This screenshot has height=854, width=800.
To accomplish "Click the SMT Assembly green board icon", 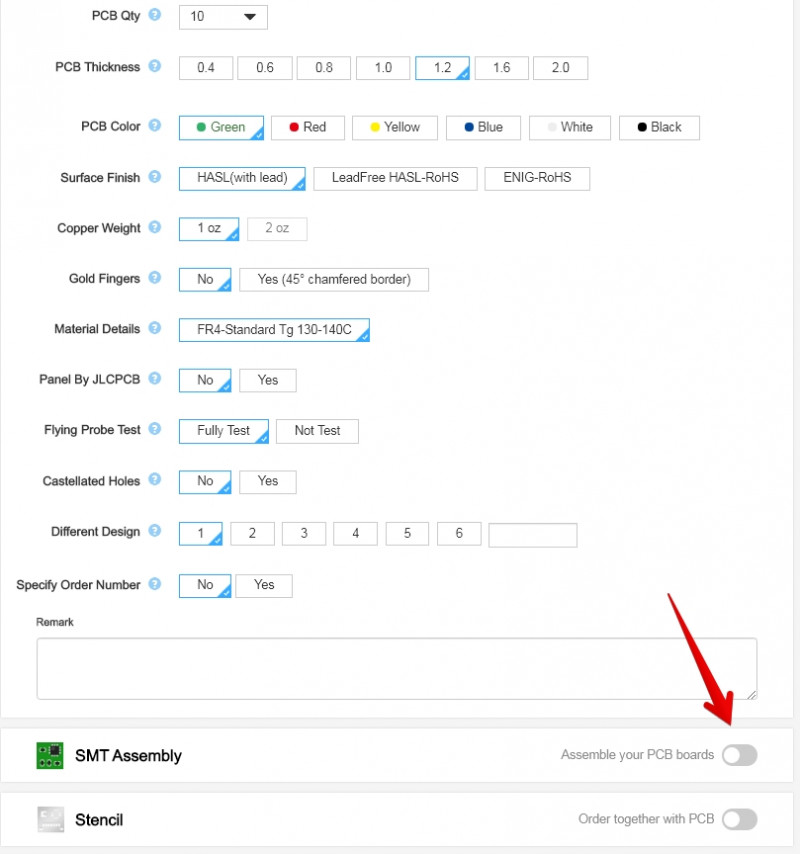I will pyautogui.click(x=50, y=755).
